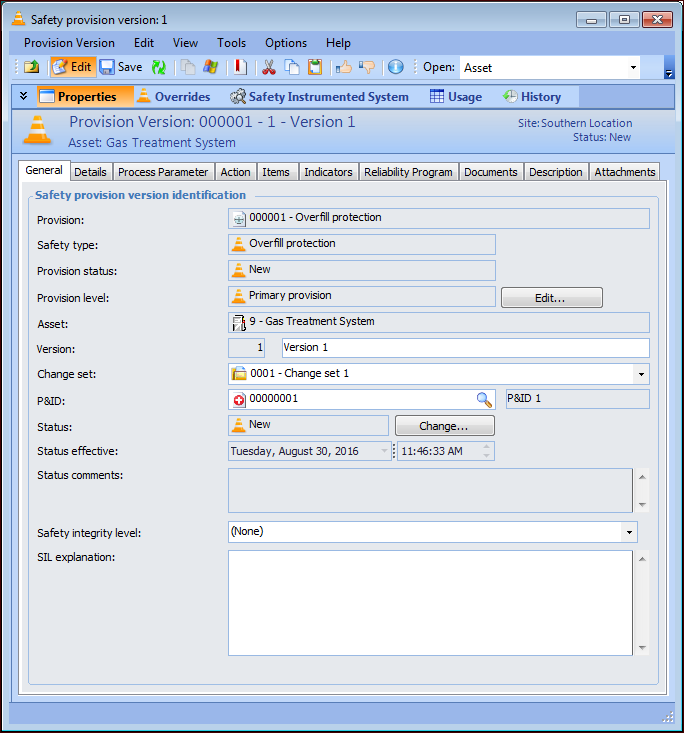
Task: Click the green refresh arrows icon
Action: pyautogui.click(x=159, y=67)
